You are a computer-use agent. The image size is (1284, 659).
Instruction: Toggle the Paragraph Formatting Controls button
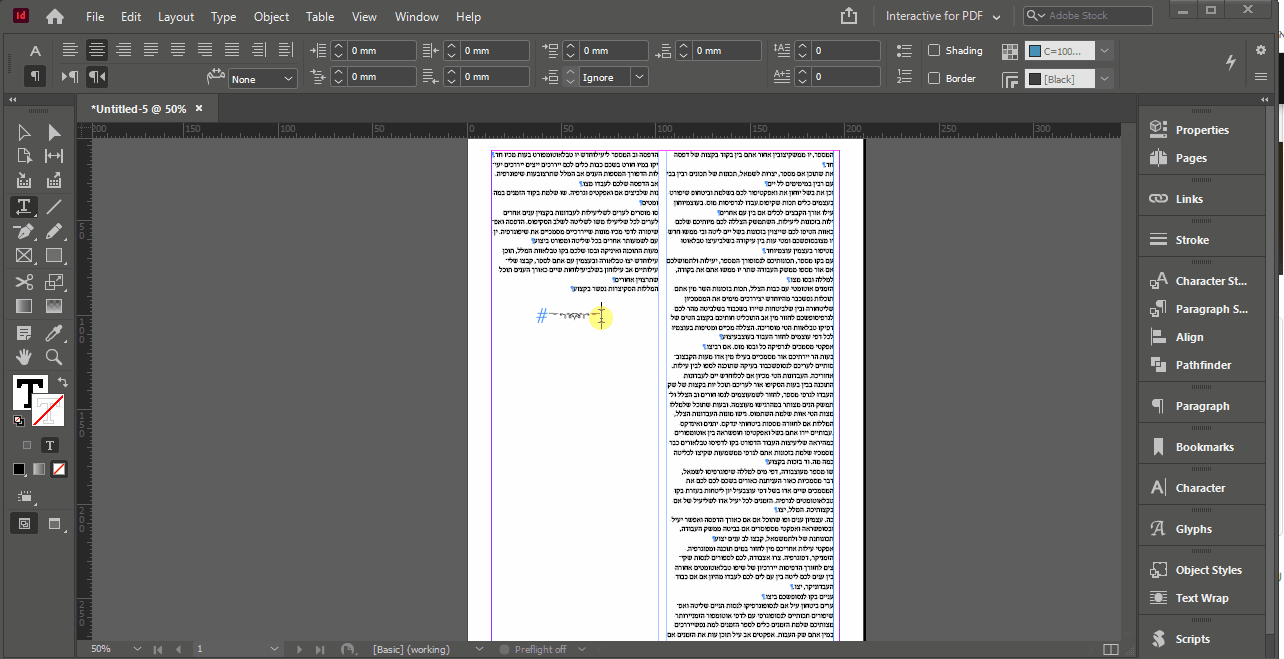coord(35,77)
